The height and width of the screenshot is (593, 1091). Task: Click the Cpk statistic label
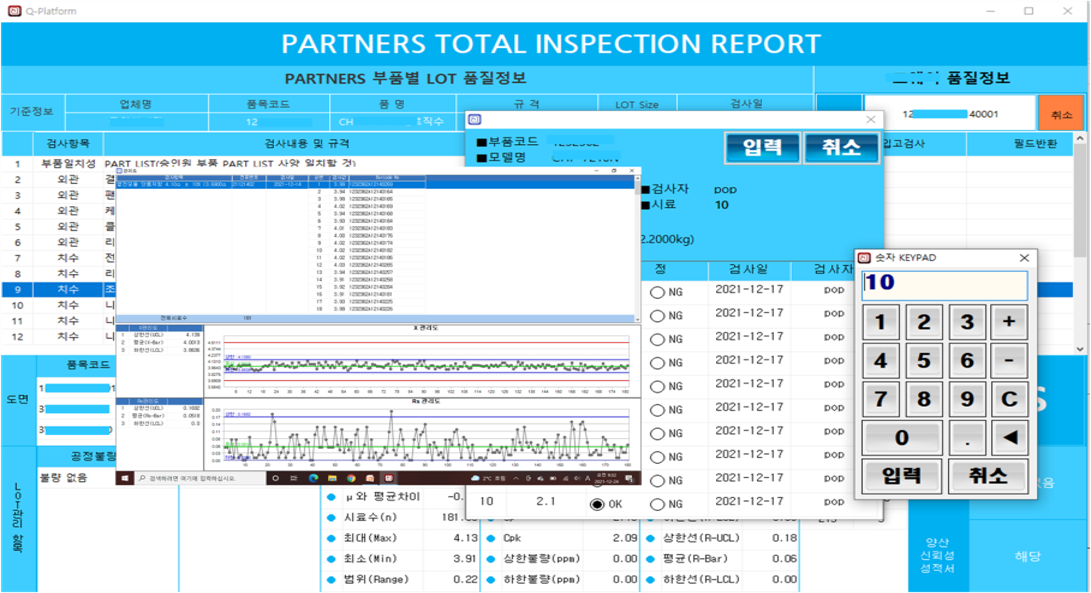[512, 538]
